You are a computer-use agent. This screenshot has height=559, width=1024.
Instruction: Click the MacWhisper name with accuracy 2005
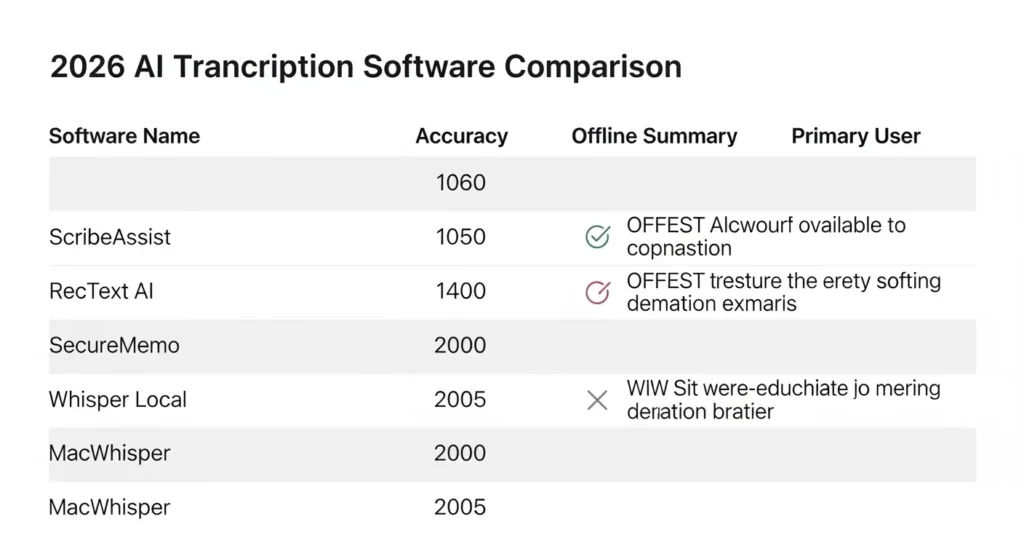tap(110, 507)
